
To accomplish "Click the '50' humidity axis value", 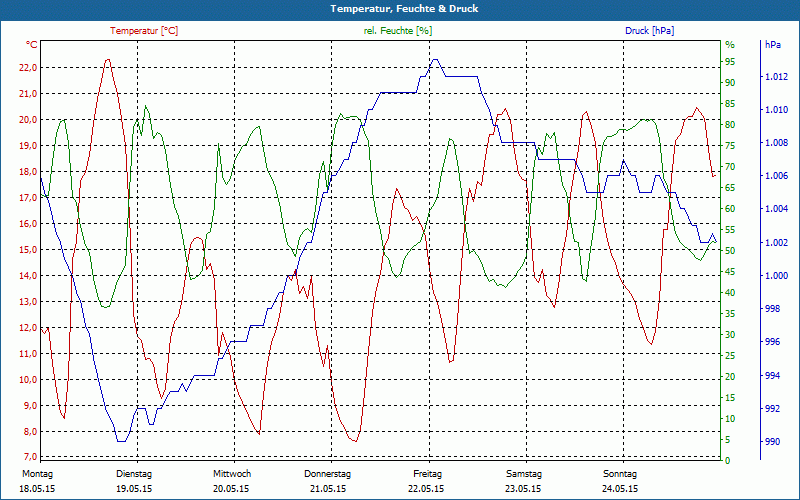I will pyautogui.click(x=730, y=251).
